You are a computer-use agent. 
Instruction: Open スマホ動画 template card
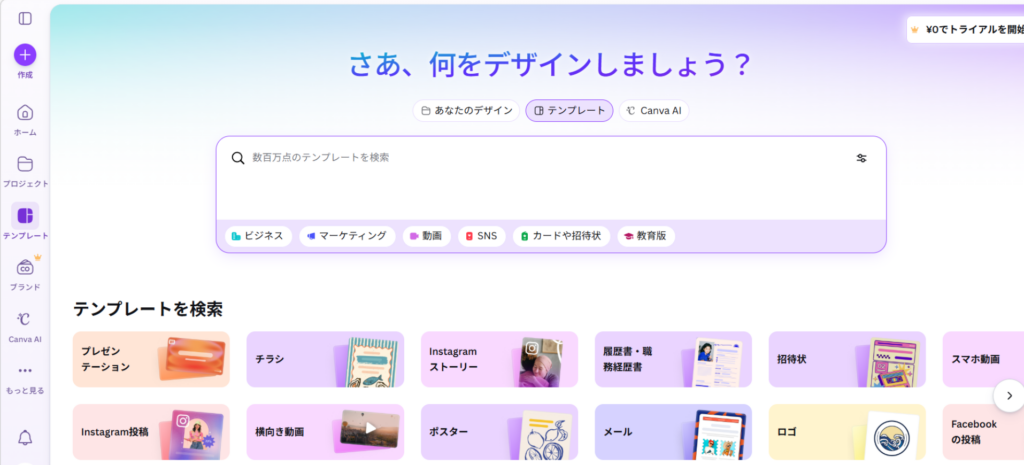[983, 359]
